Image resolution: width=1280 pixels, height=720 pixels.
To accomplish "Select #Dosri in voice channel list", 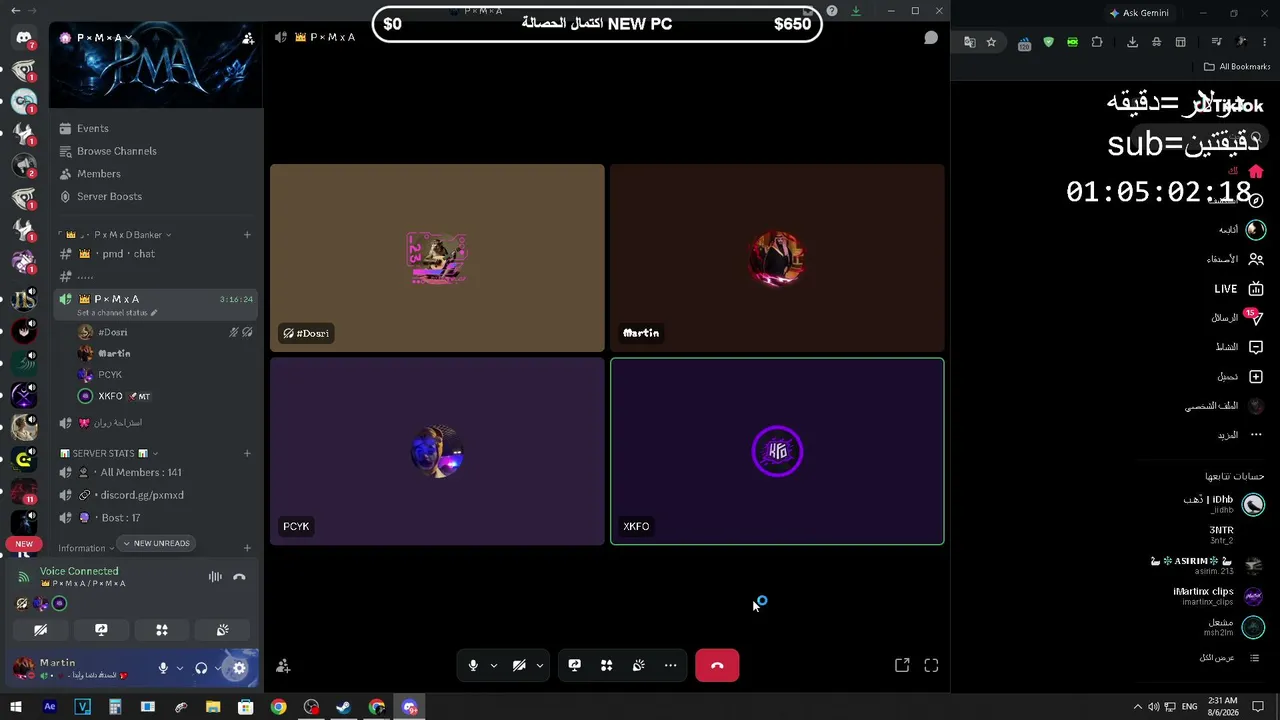I will (112, 332).
